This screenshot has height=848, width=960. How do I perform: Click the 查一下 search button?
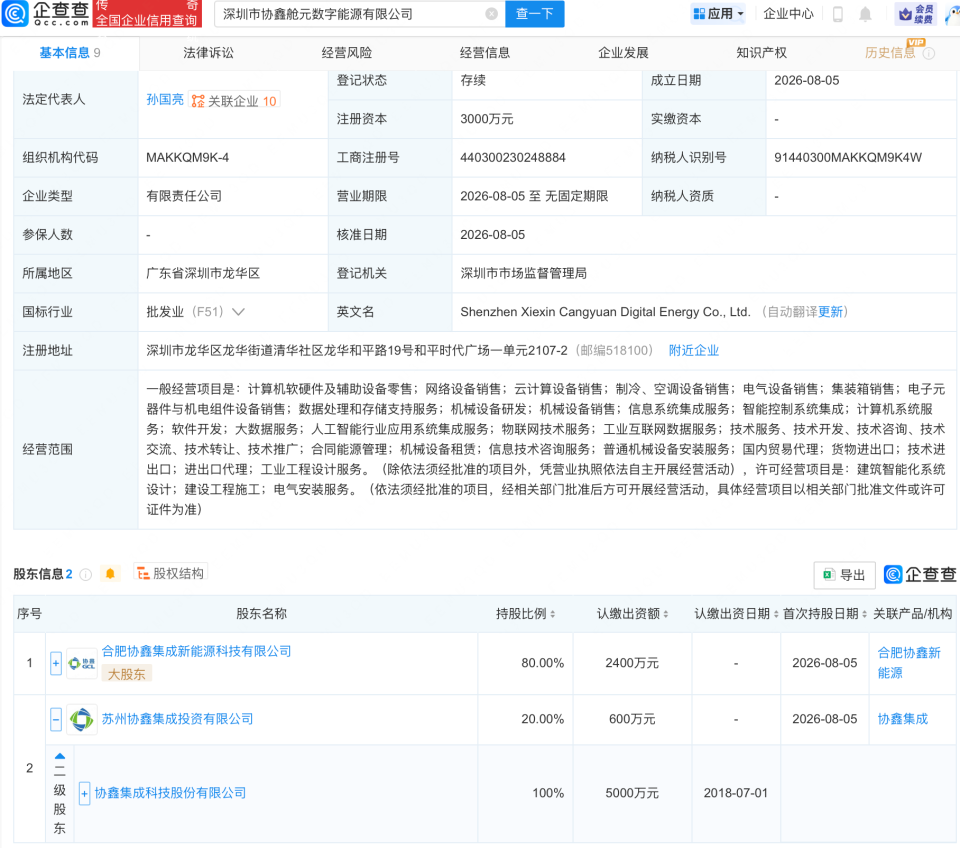[x=534, y=14]
